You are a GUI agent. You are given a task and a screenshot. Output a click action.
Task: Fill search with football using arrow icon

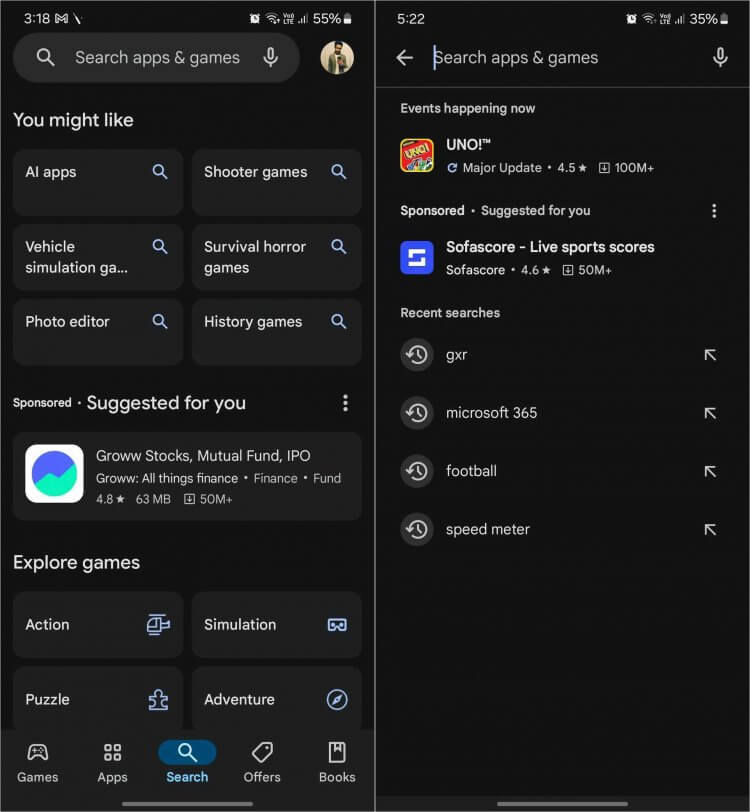coord(710,471)
